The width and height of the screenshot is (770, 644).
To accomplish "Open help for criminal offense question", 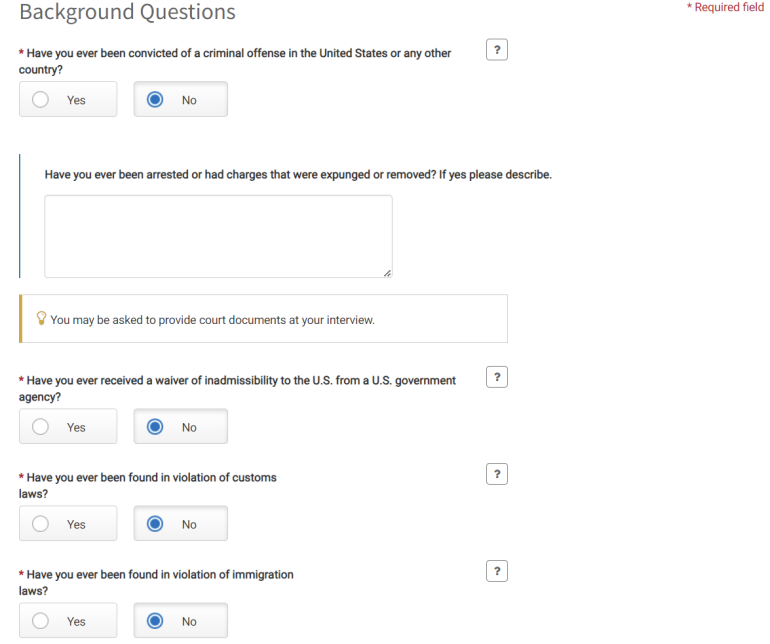I will click(497, 50).
